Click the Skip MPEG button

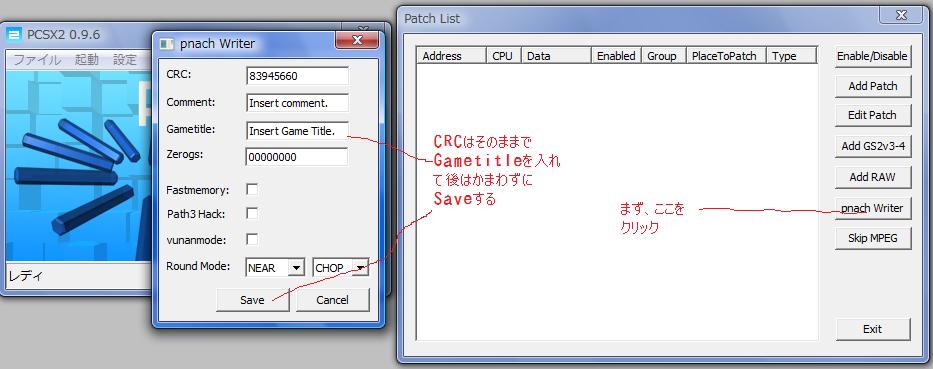[x=872, y=238]
